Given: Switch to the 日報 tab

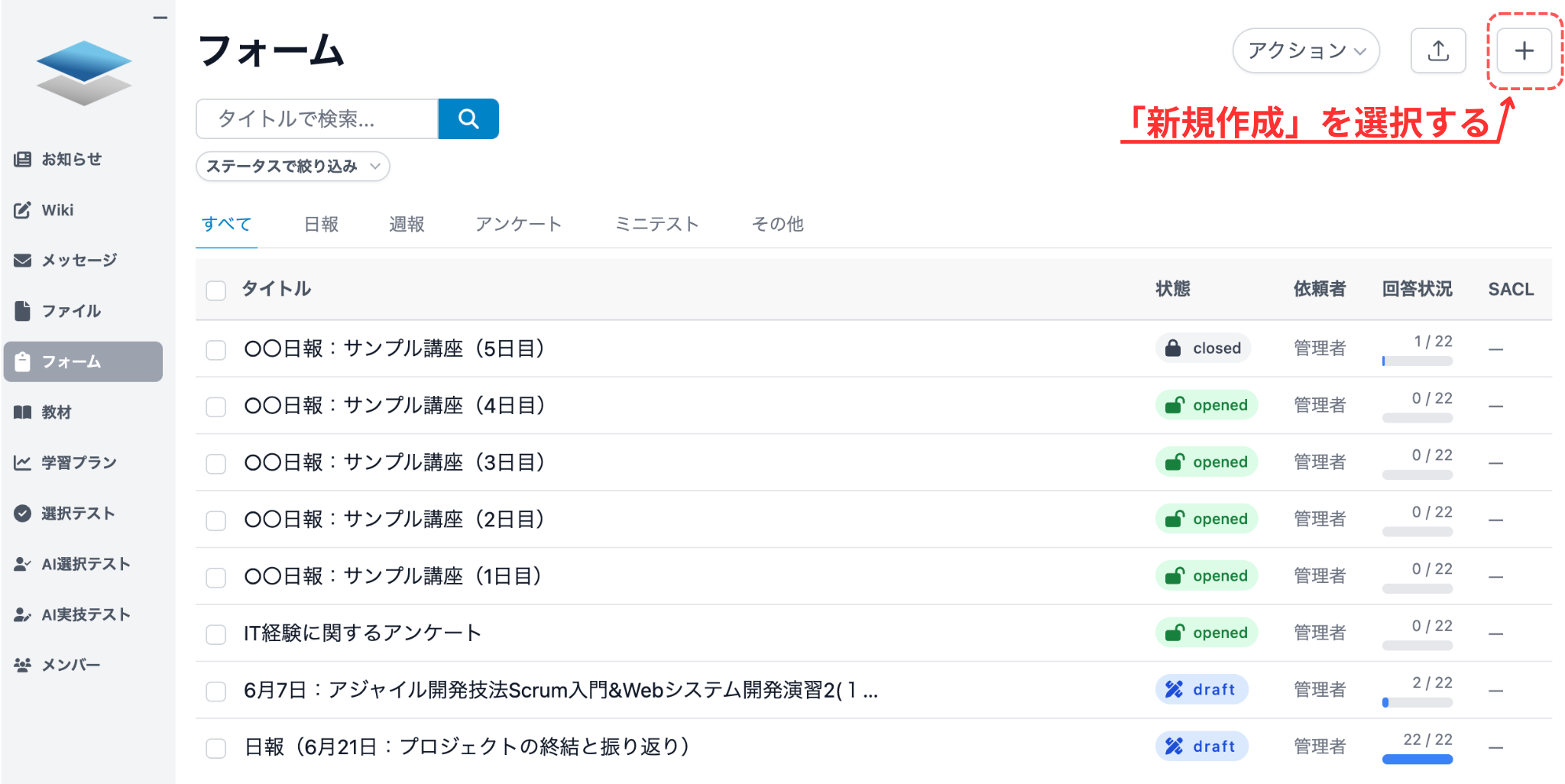Looking at the screenshot, I should 321,225.
